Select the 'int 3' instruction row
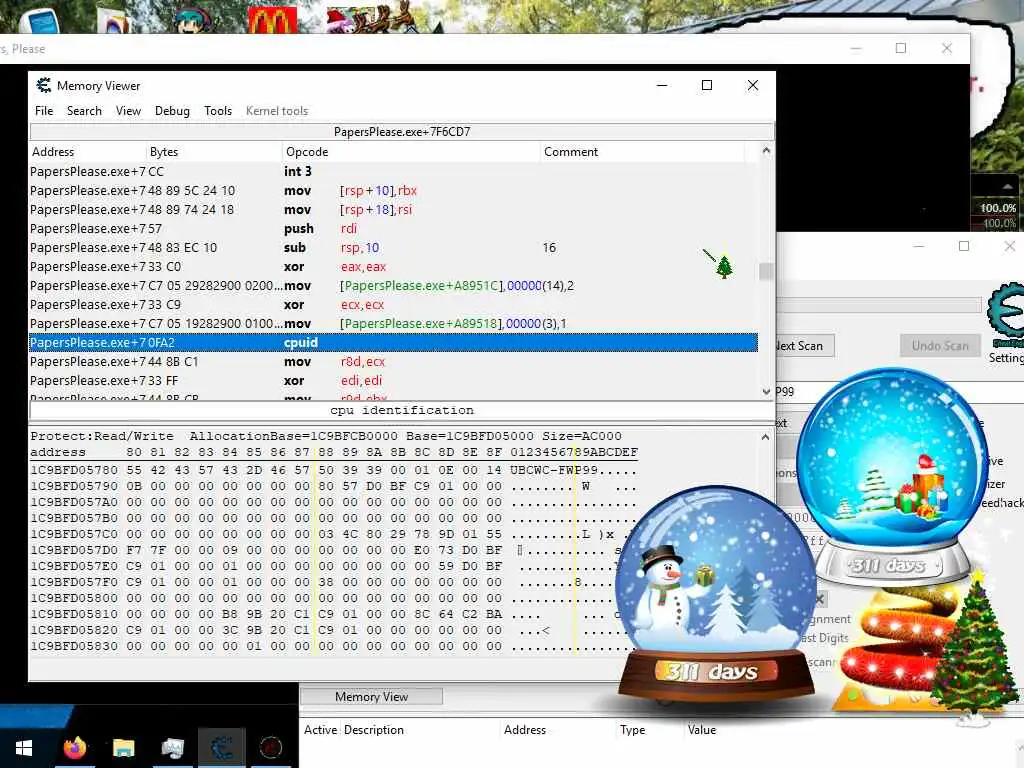 [x=393, y=171]
